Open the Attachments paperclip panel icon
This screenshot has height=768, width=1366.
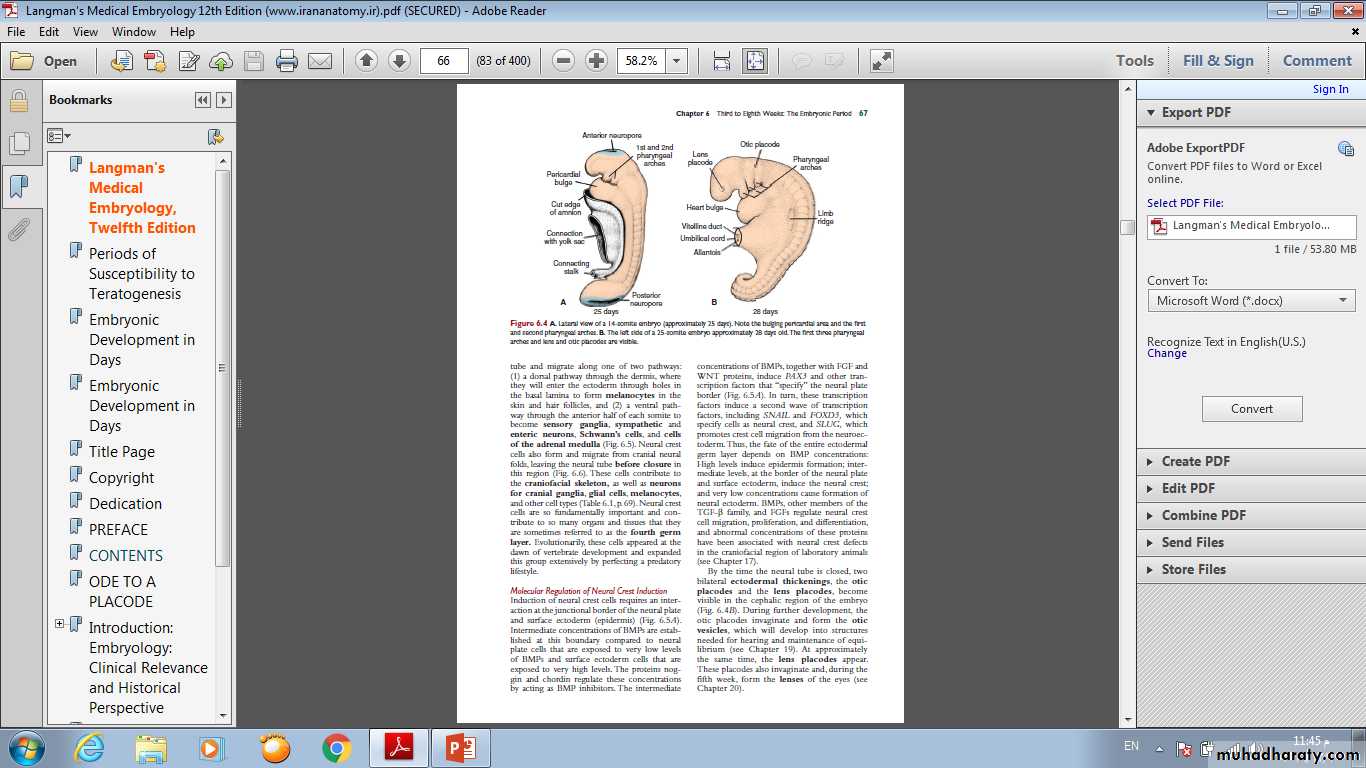[x=18, y=231]
